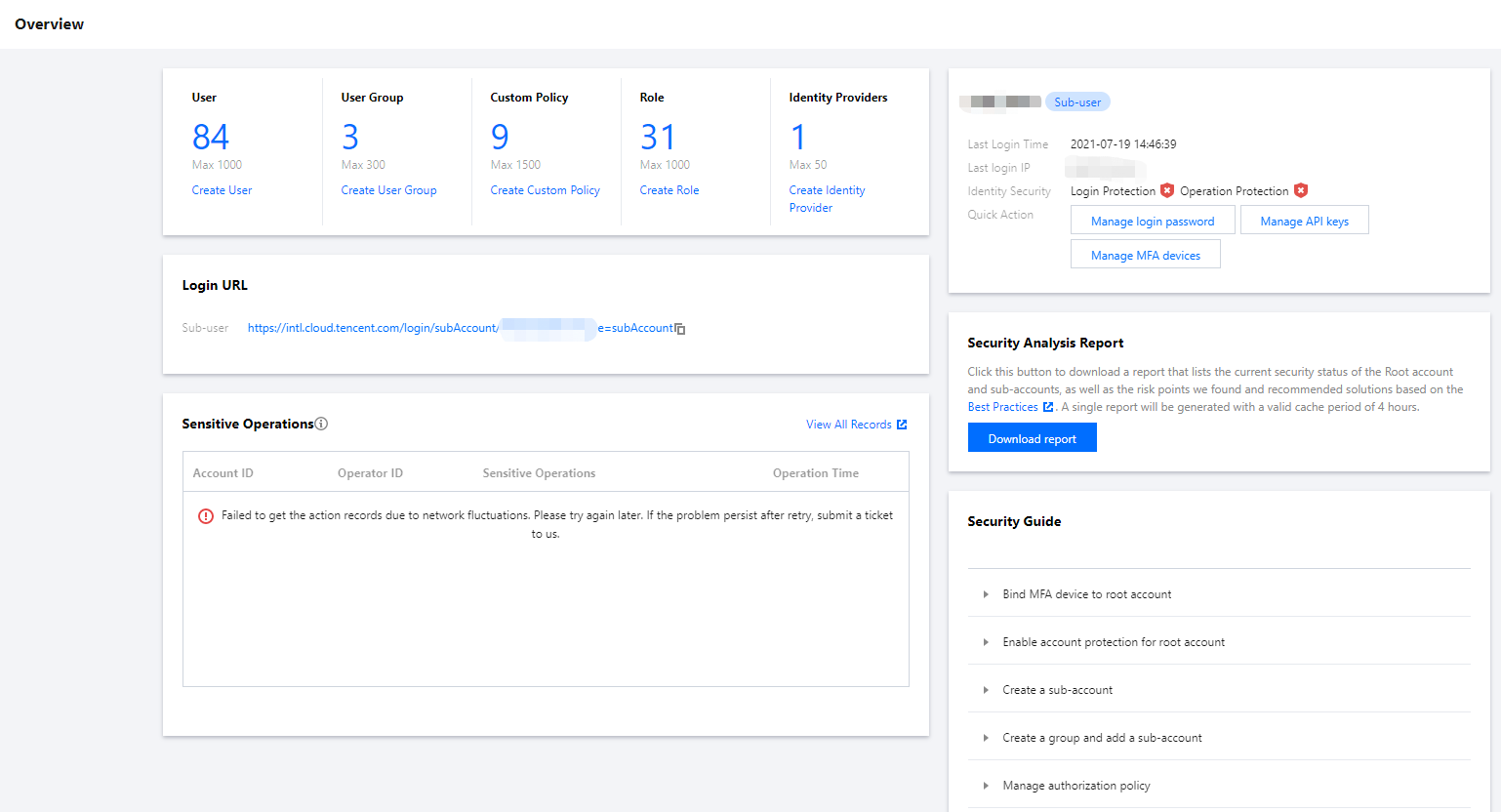Expand the Manage authorization policy item
Image resolution: width=1501 pixels, height=812 pixels.
point(986,786)
